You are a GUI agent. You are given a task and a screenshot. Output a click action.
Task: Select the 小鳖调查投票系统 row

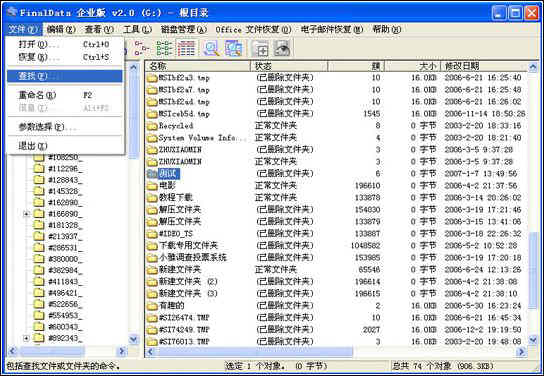[x=336, y=258]
